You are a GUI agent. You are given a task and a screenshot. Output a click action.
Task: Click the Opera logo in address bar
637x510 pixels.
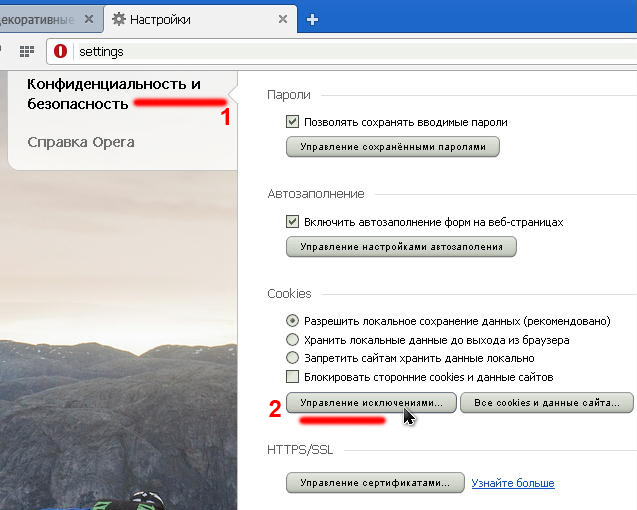coord(61,51)
